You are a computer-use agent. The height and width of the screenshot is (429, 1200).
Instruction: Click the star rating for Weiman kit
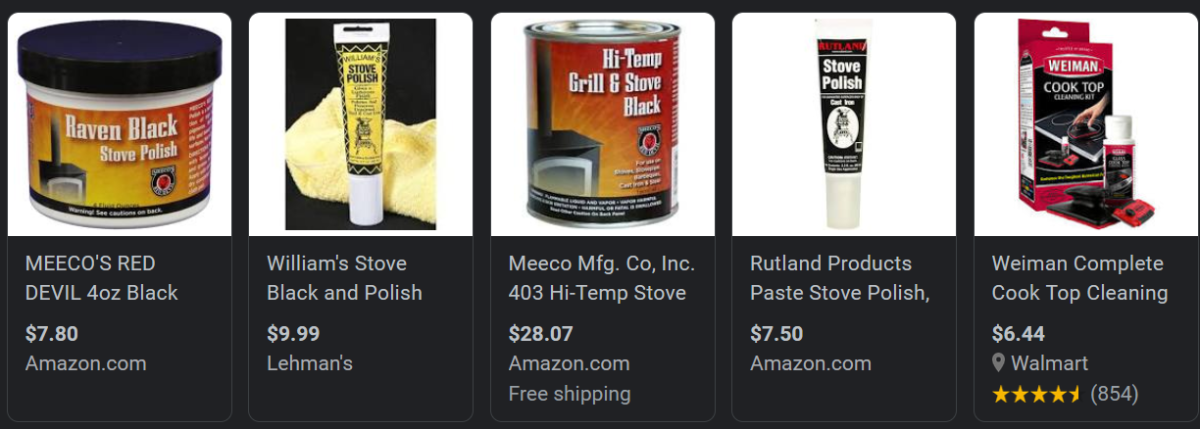[1037, 394]
